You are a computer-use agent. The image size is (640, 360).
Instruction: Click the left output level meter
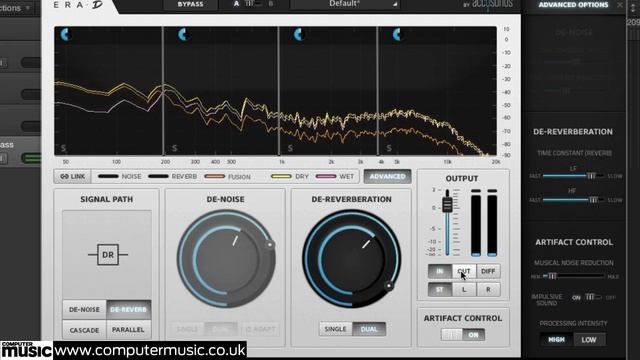pos(476,223)
